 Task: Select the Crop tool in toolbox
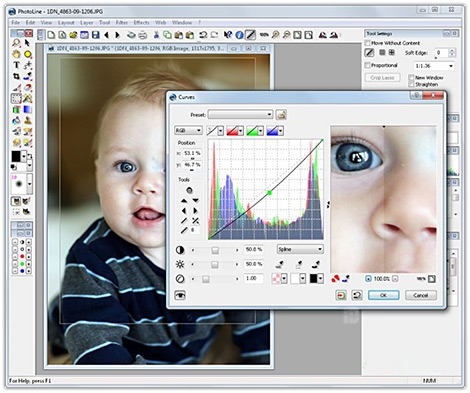coord(16,76)
